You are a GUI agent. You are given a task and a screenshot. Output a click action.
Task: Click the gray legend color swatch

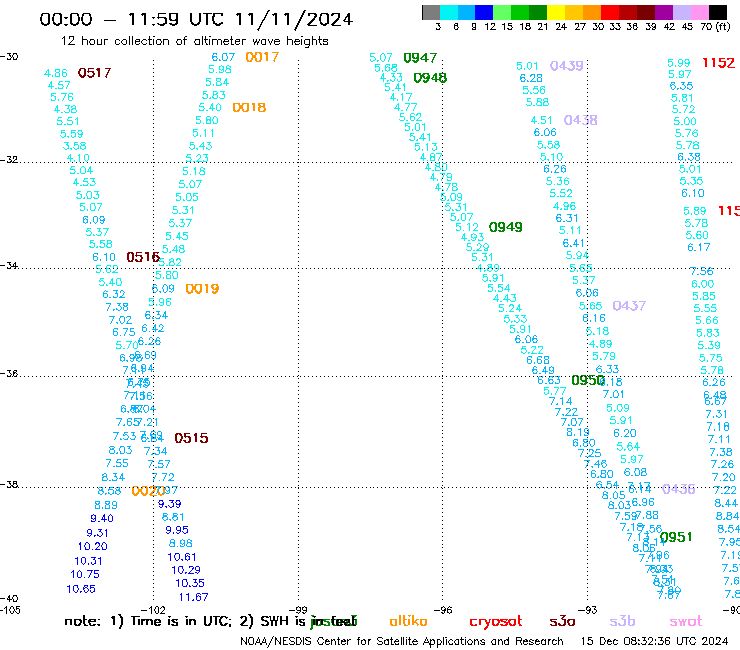431,12
